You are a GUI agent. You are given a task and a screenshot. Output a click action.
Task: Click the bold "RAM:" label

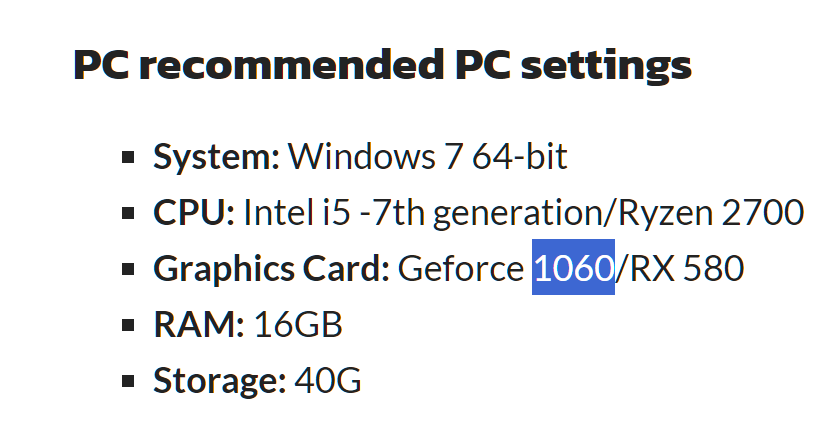click(x=198, y=325)
